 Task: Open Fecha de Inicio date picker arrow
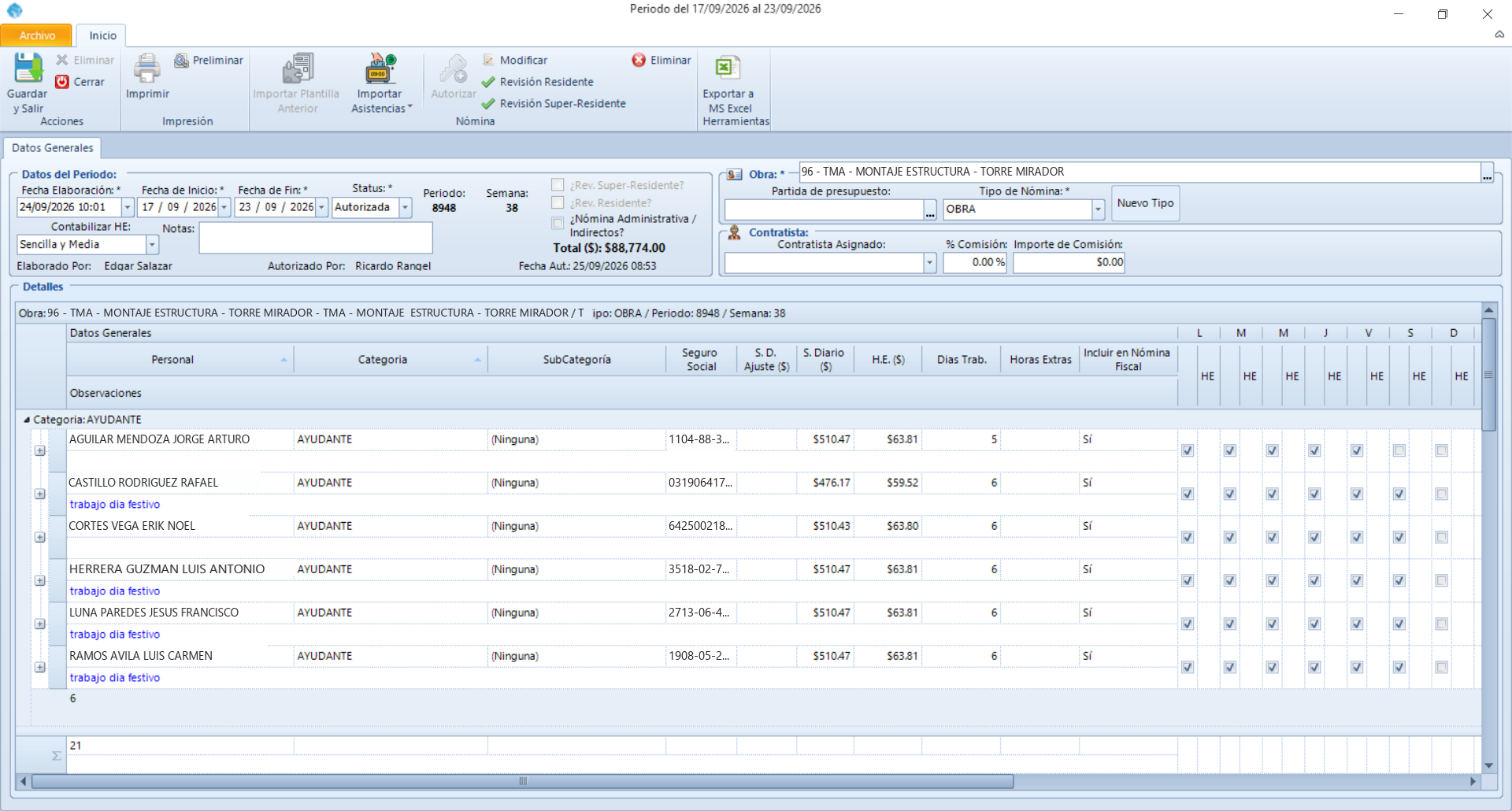(224, 208)
